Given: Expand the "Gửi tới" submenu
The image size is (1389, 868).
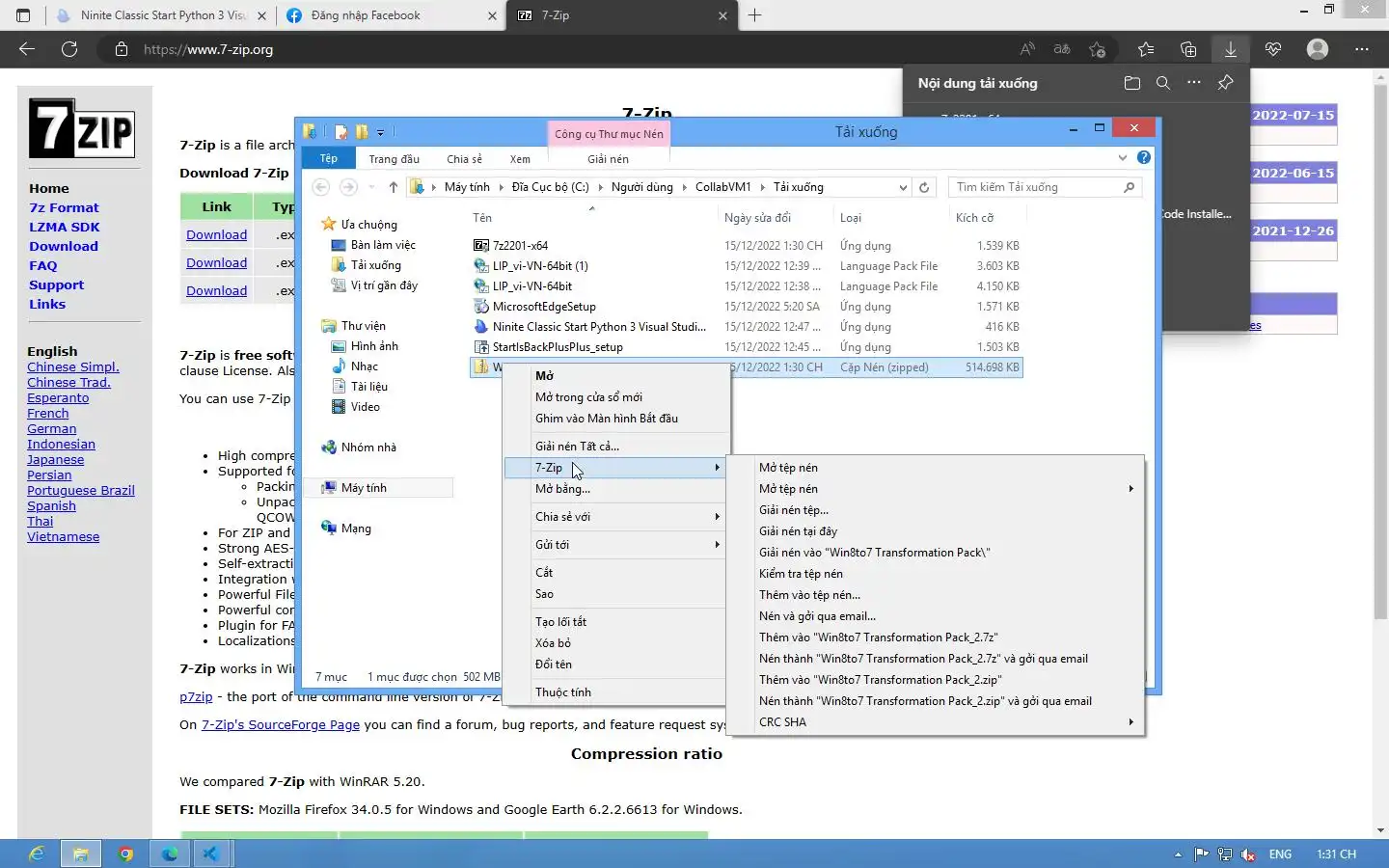Looking at the screenshot, I should click(x=615, y=545).
